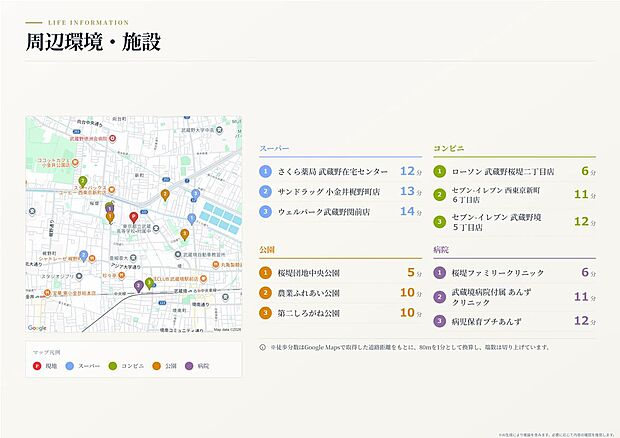
Task: Click the 病児保育プチあんず entry
Action: [x=487, y=321]
